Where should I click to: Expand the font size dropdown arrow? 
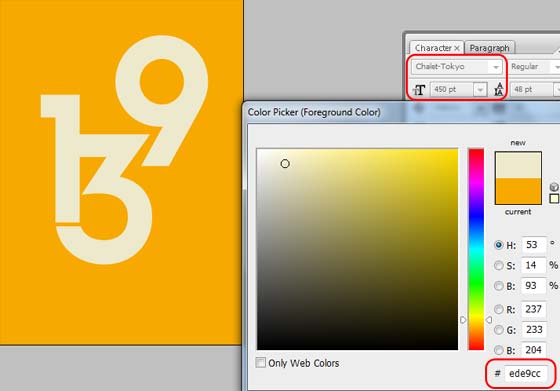[480, 90]
